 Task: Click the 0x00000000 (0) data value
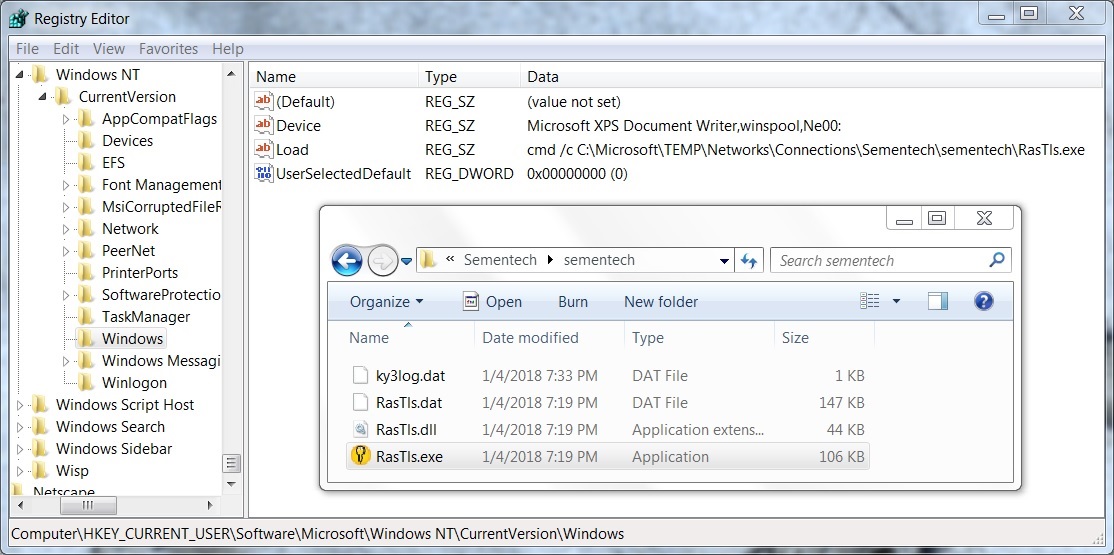[577, 174]
